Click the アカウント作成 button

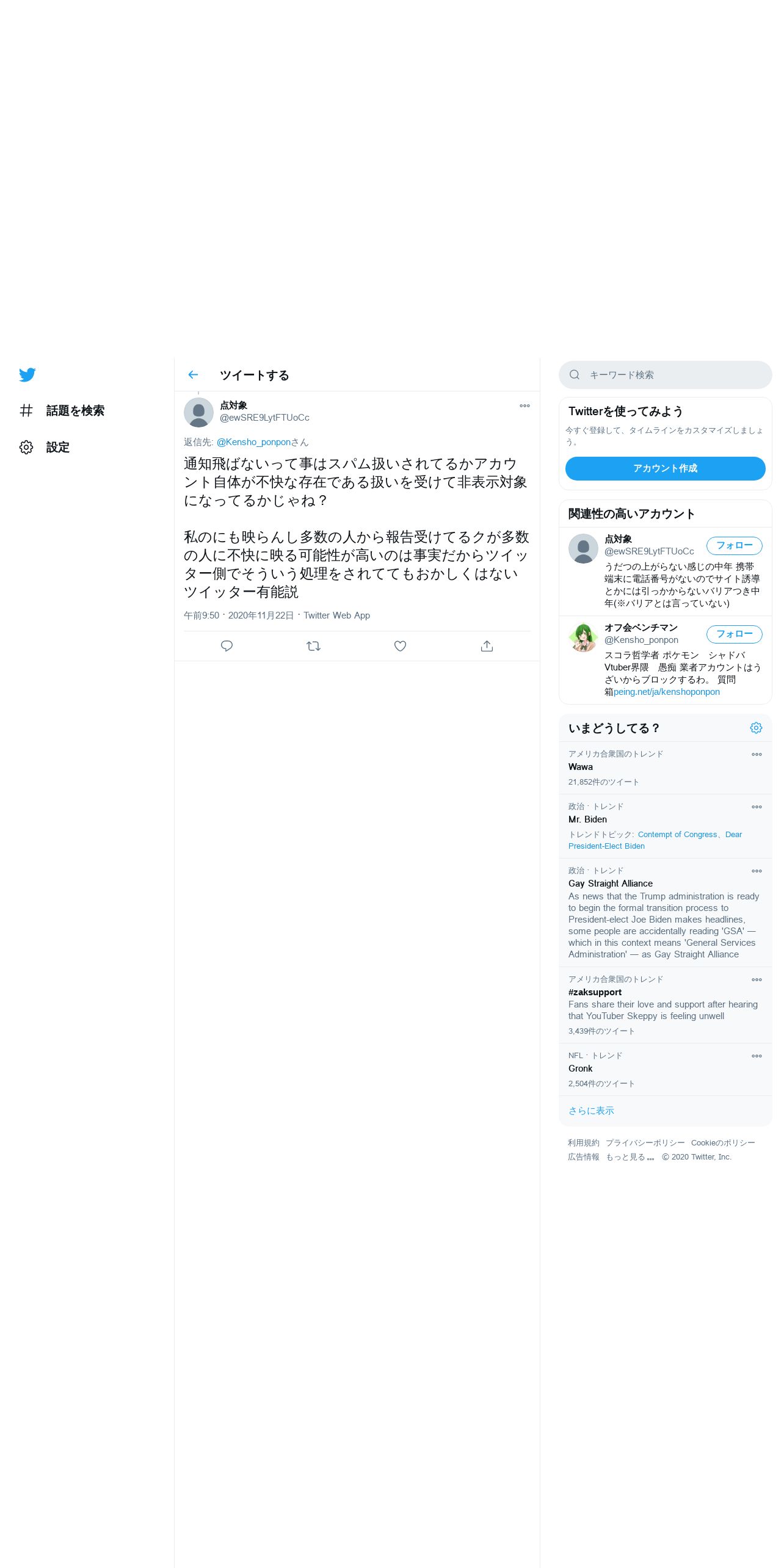(666, 468)
